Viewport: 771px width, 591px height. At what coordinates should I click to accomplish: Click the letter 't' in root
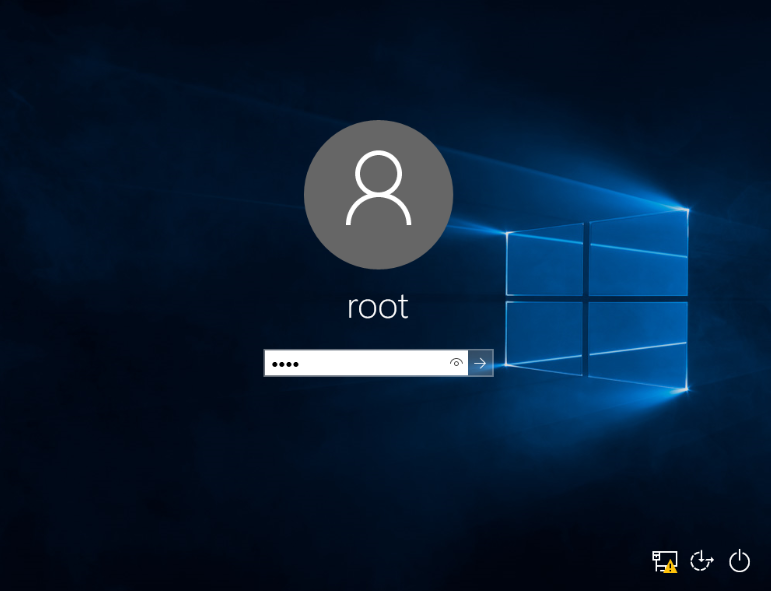(x=403, y=306)
